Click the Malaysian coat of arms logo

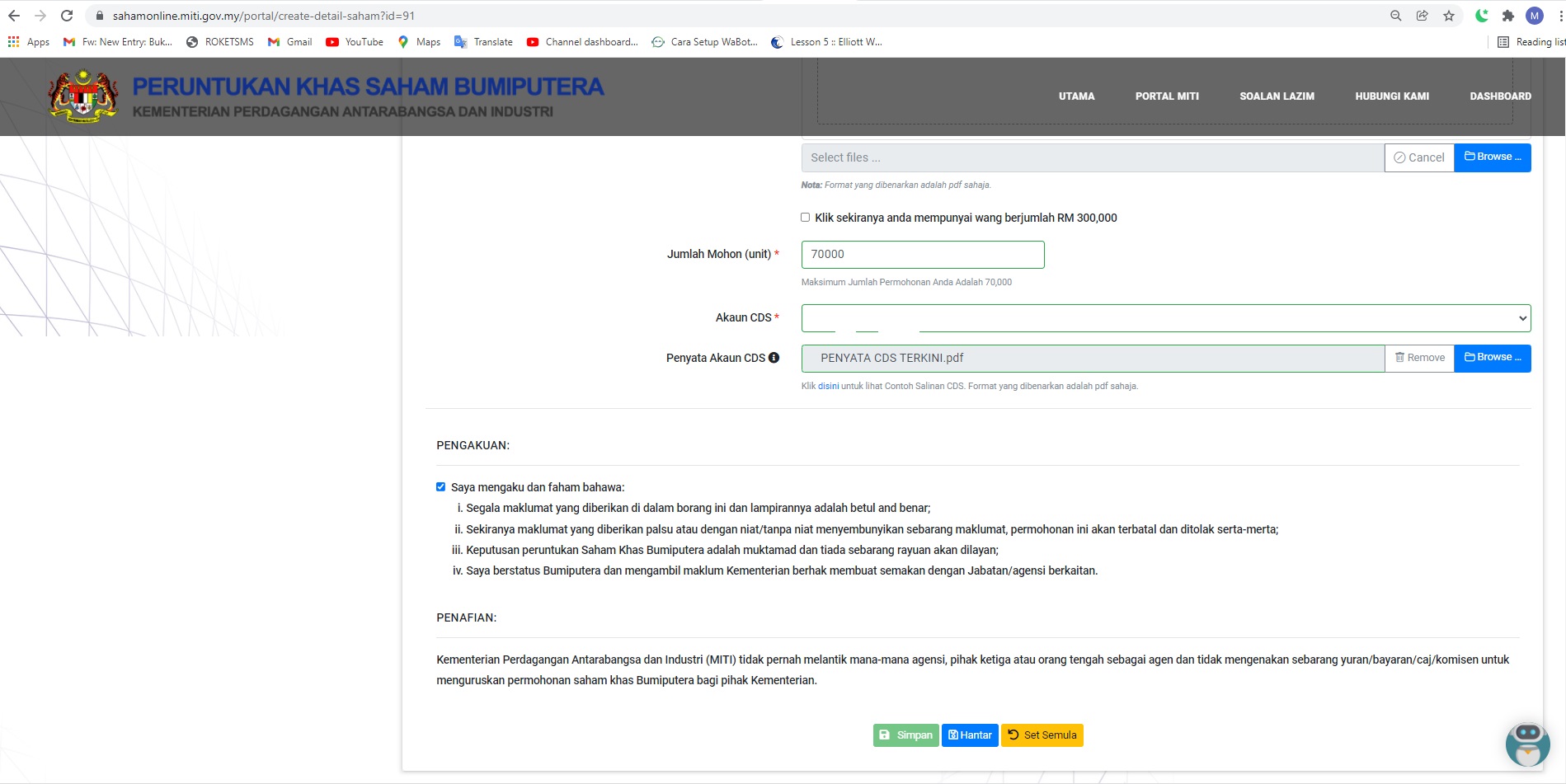(83, 96)
